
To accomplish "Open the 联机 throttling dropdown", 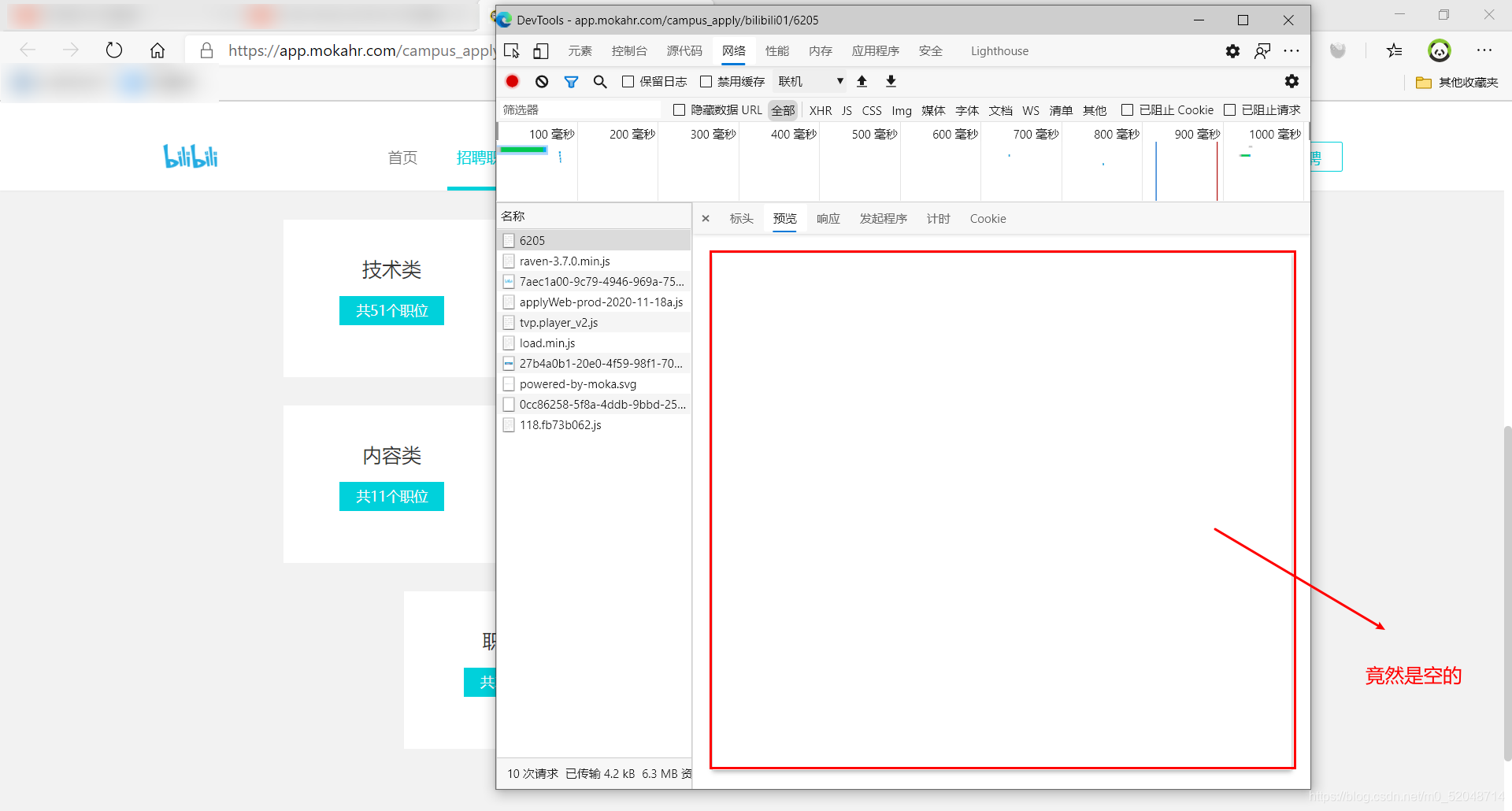I will point(810,81).
